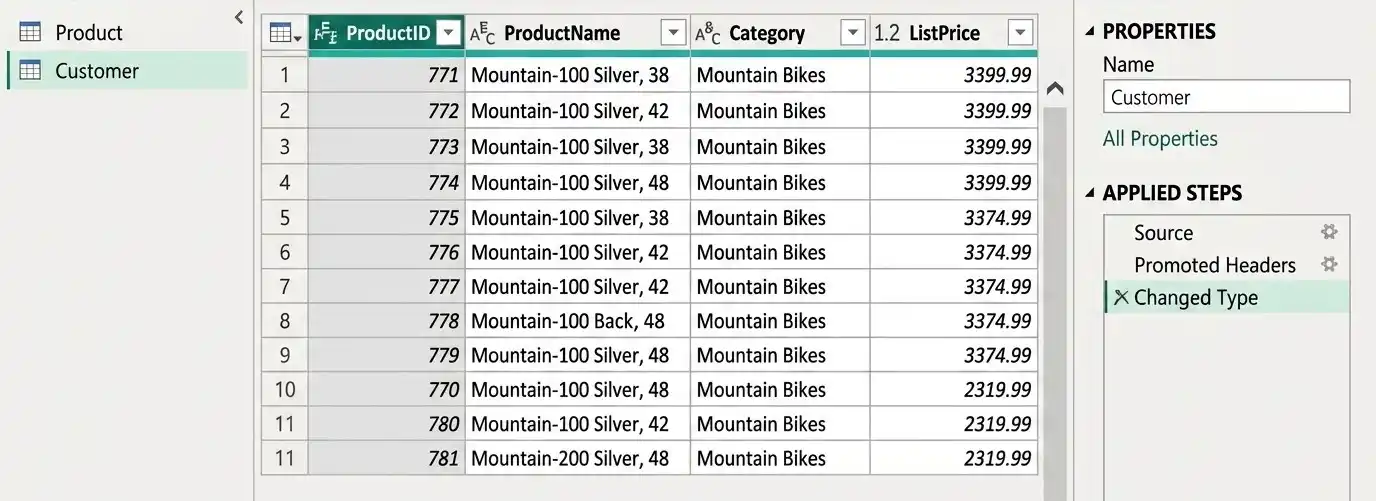The image size is (1376, 501).
Task: Change ProductName column data type icon
Action: [x=482, y=33]
